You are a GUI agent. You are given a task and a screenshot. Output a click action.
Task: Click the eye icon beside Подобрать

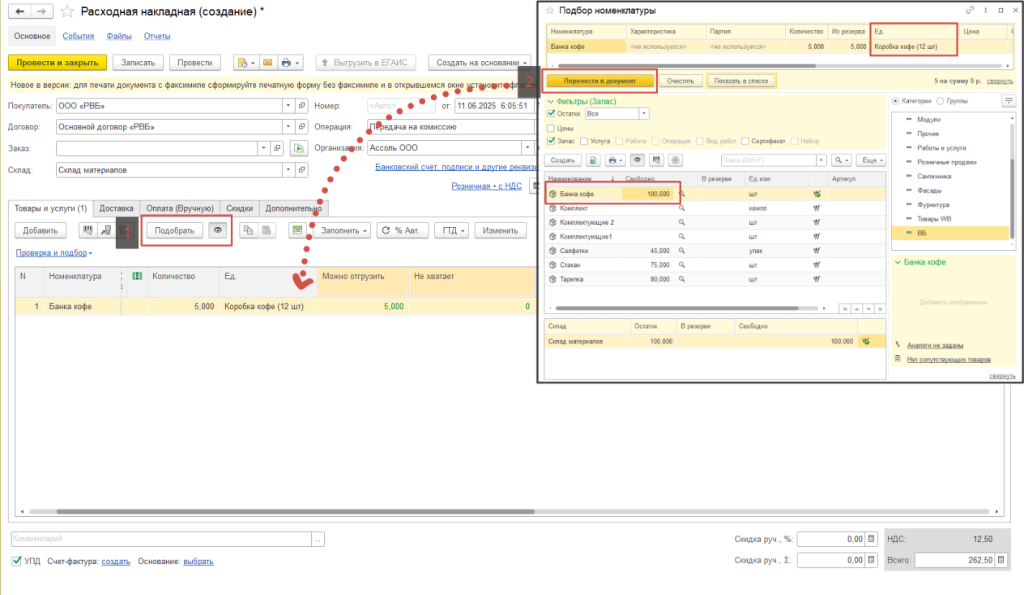pyautogui.click(x=217, y=230)
